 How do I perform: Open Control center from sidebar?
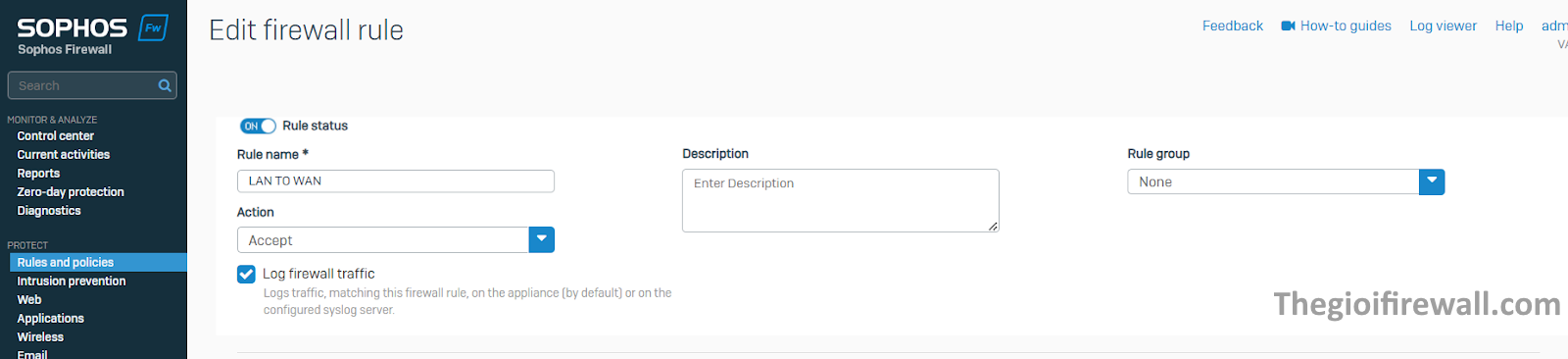pyautogui.click(x=56, y=136)
